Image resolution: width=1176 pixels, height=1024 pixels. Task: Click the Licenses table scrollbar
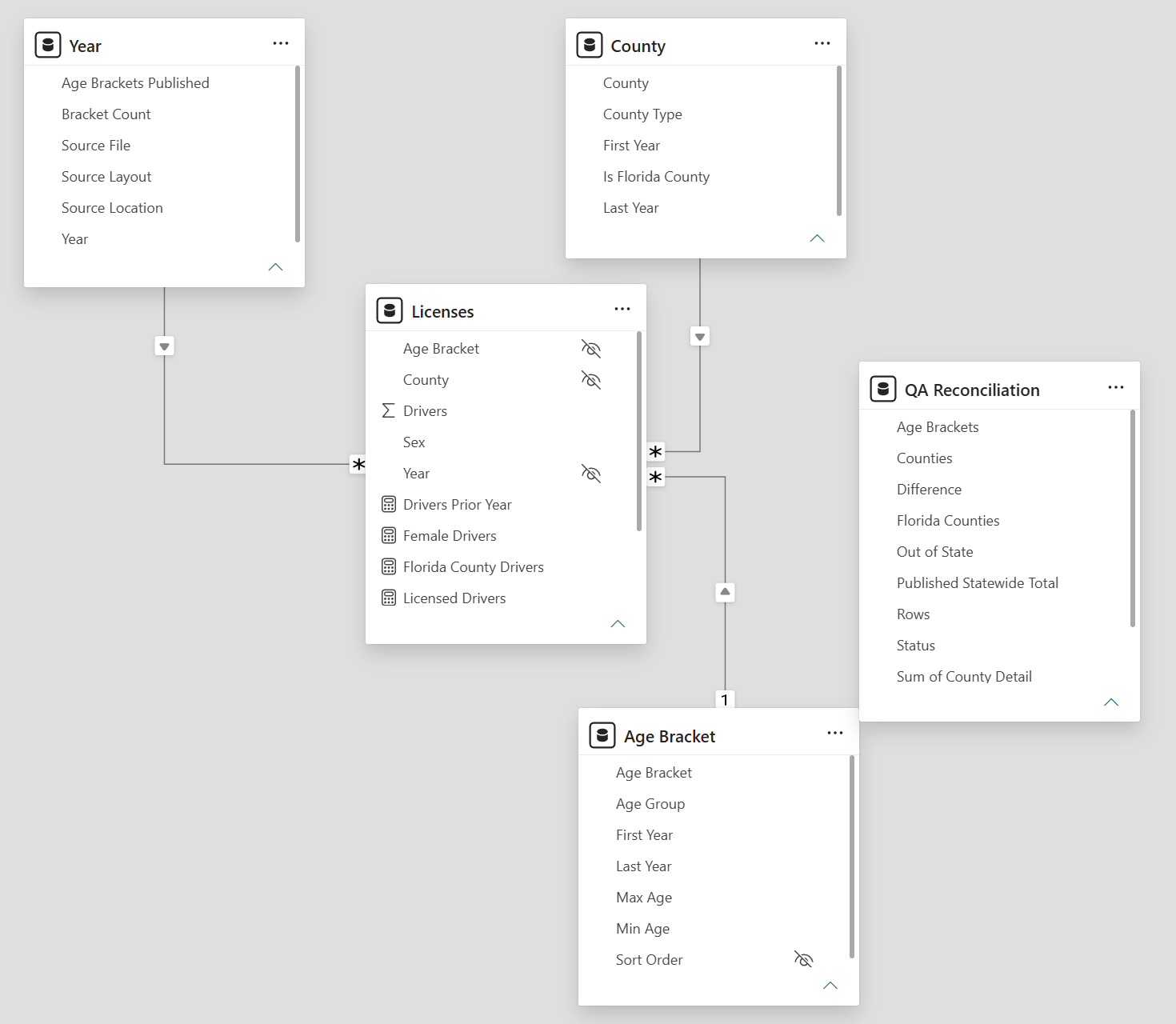click(x=639, y=431)
